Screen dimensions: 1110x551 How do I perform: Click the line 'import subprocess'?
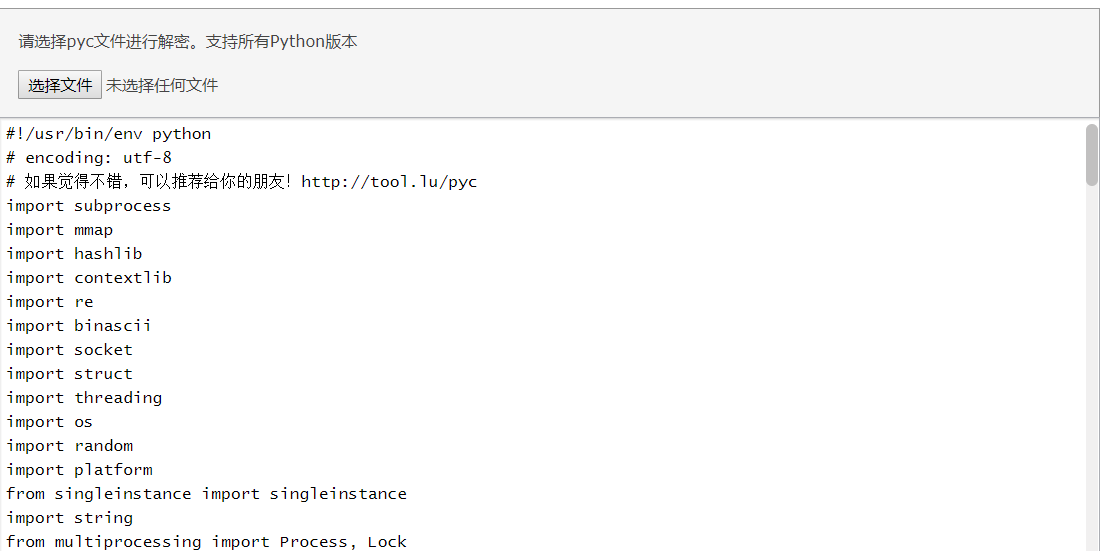(88, 206)
